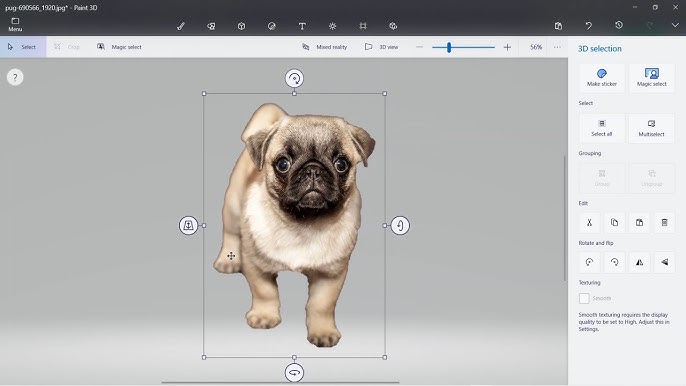Screen dimensions: 686x386
Task: Open the Effects sun icon
Action: click(332, 26)
